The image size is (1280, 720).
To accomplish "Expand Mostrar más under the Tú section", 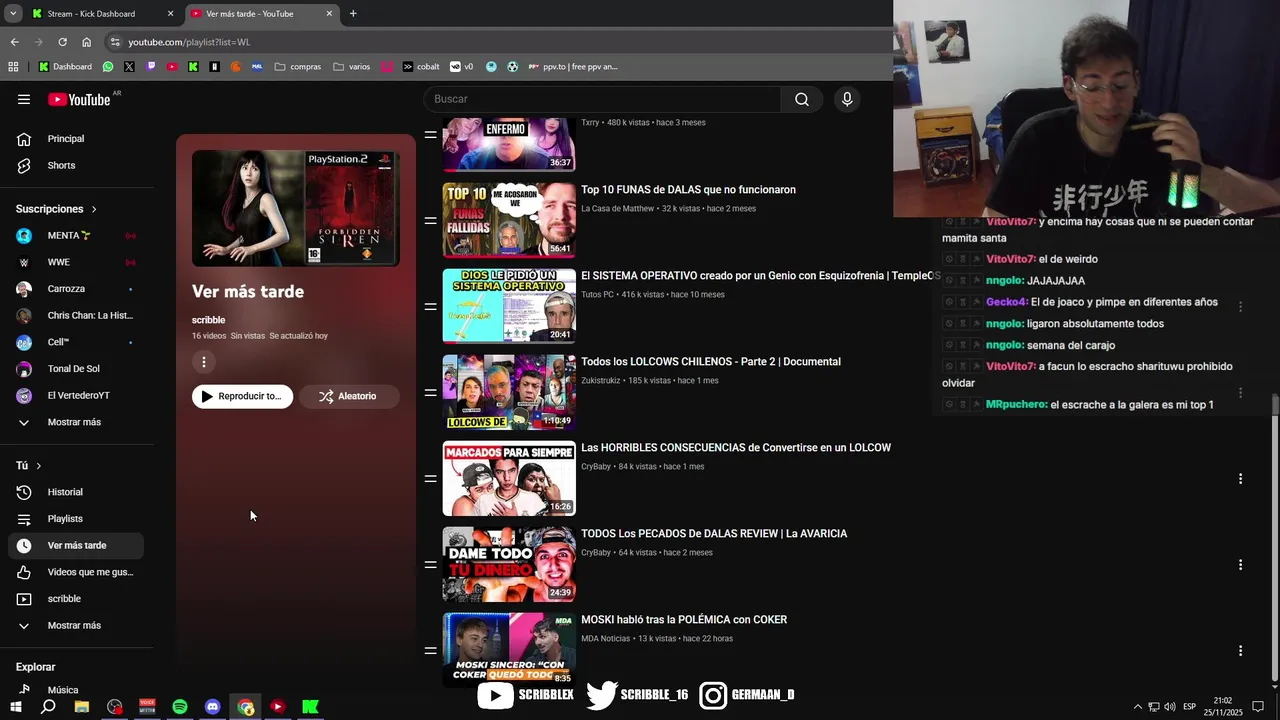I will 76,626.
